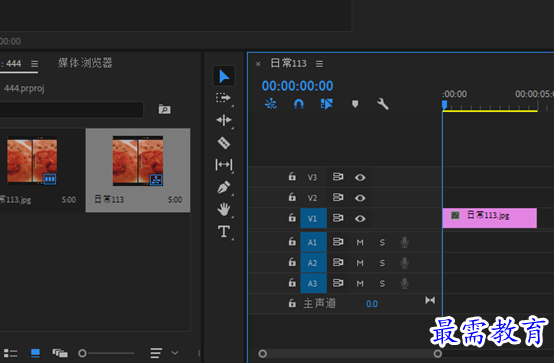Switch to the 媒体浏览器 tab

click(85, 63)
